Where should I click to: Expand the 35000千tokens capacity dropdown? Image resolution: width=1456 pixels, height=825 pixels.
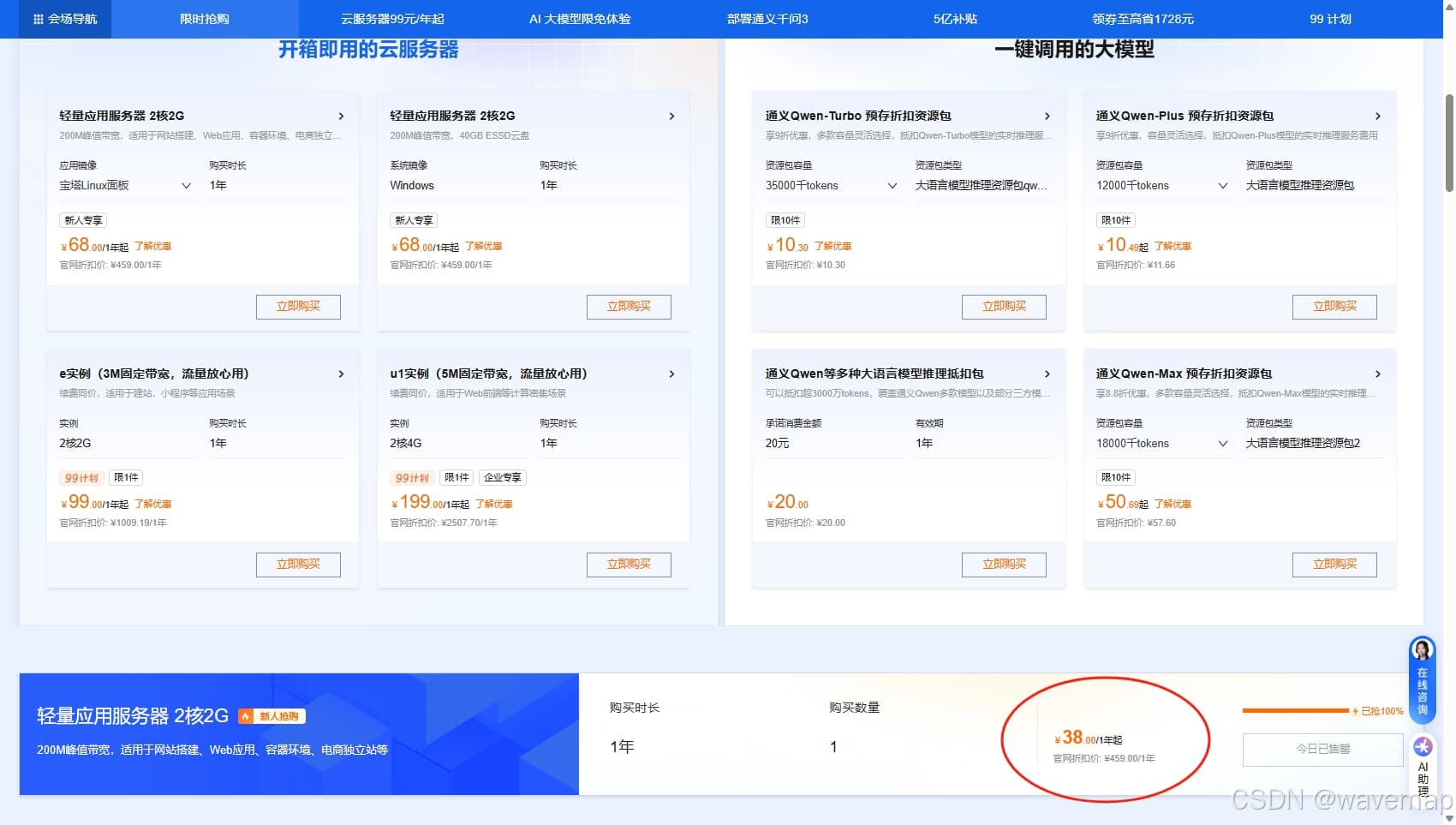[x=832, y=186]
